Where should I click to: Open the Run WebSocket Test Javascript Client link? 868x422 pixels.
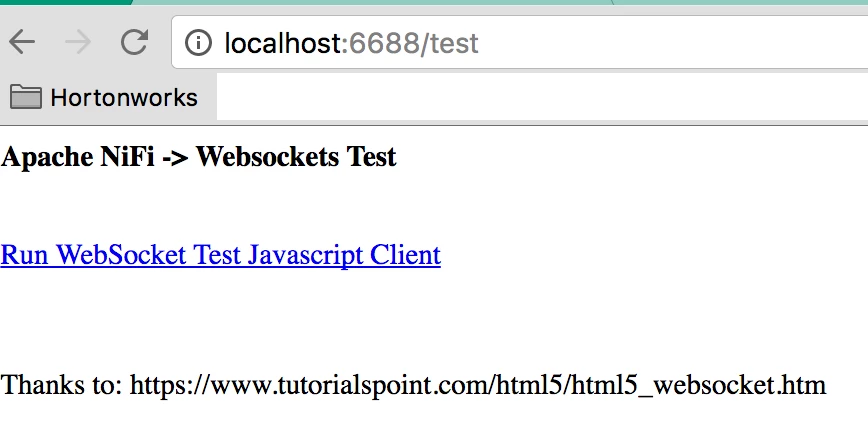[220, 255]
